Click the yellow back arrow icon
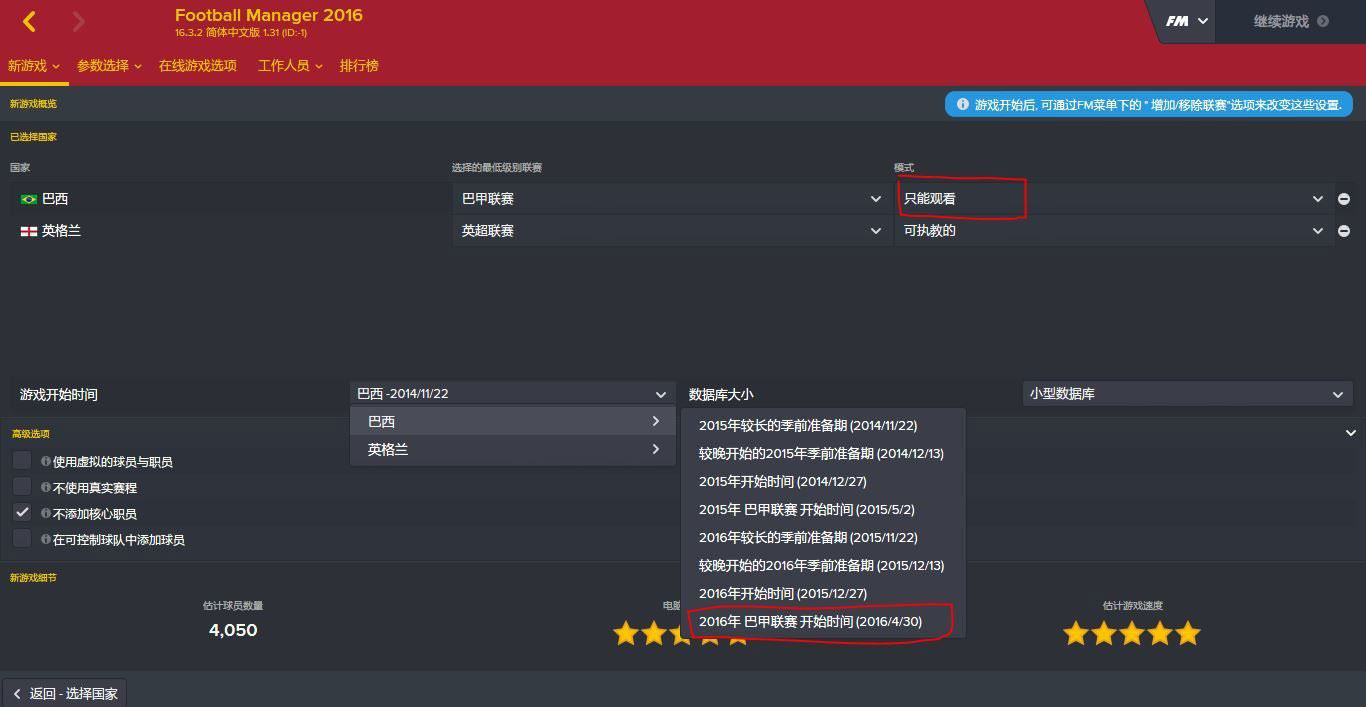 click(x=29, y=21)
